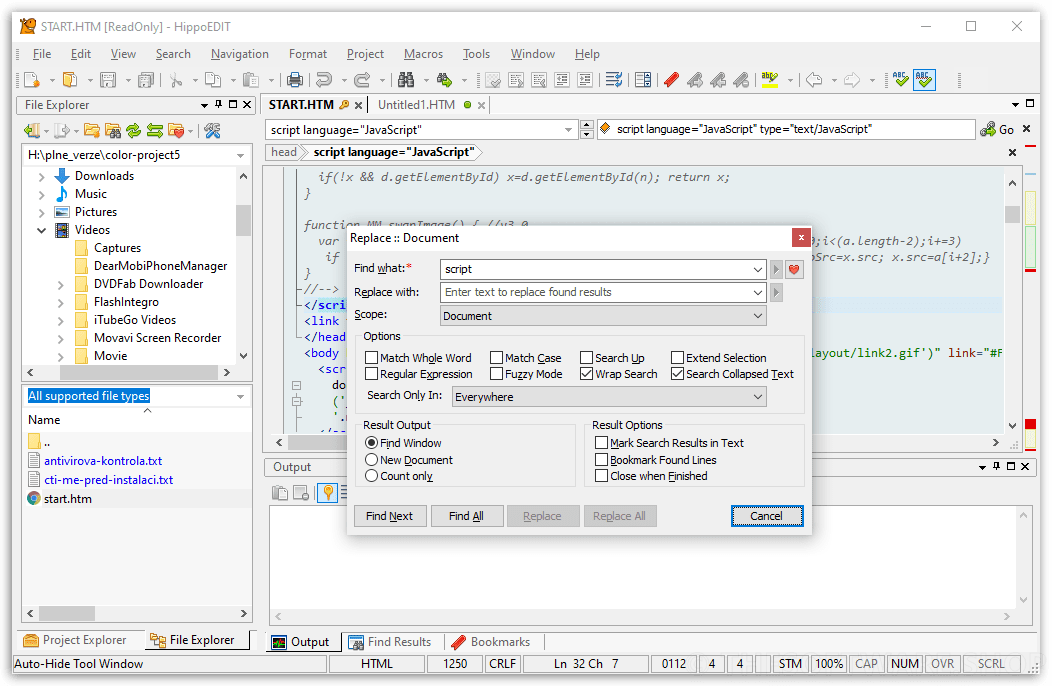
Task: Click the pin icon in Output toolbar
Action: pyautogui.click(x=326, y=492)
